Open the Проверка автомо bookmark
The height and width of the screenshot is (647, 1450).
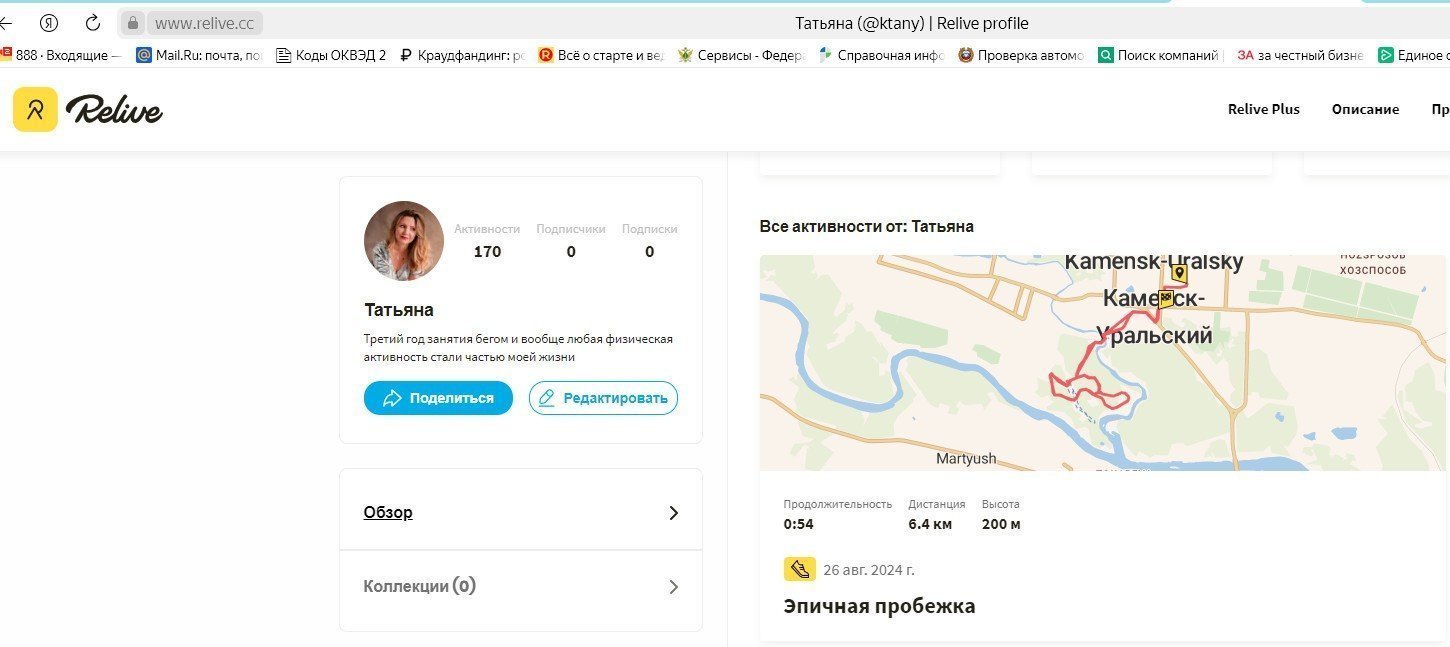pos(1021,55)
